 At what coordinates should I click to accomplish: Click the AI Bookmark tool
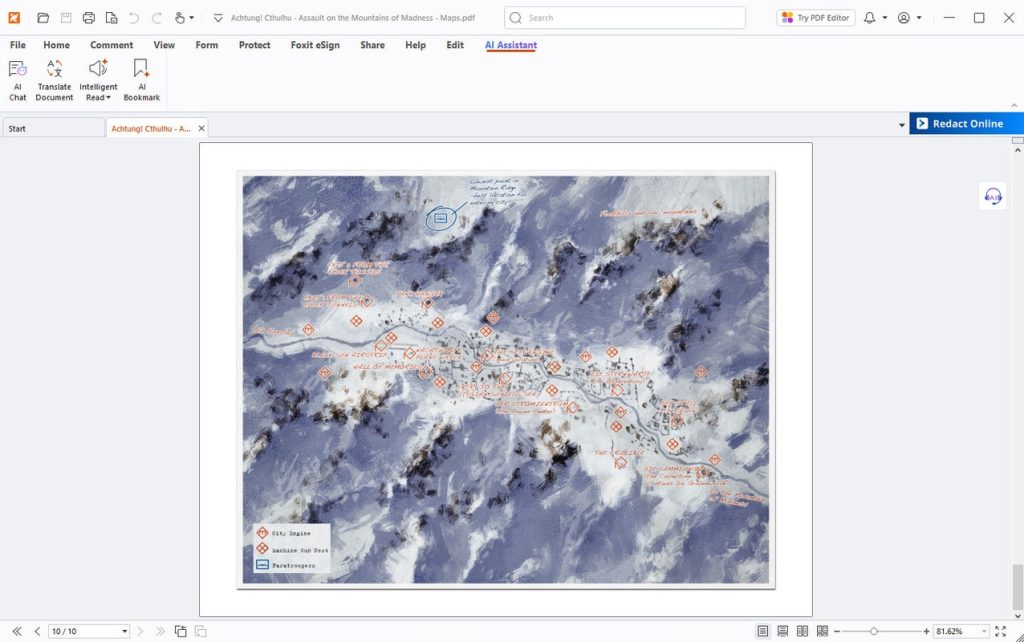pyautogui.click(x=142, y=80)
